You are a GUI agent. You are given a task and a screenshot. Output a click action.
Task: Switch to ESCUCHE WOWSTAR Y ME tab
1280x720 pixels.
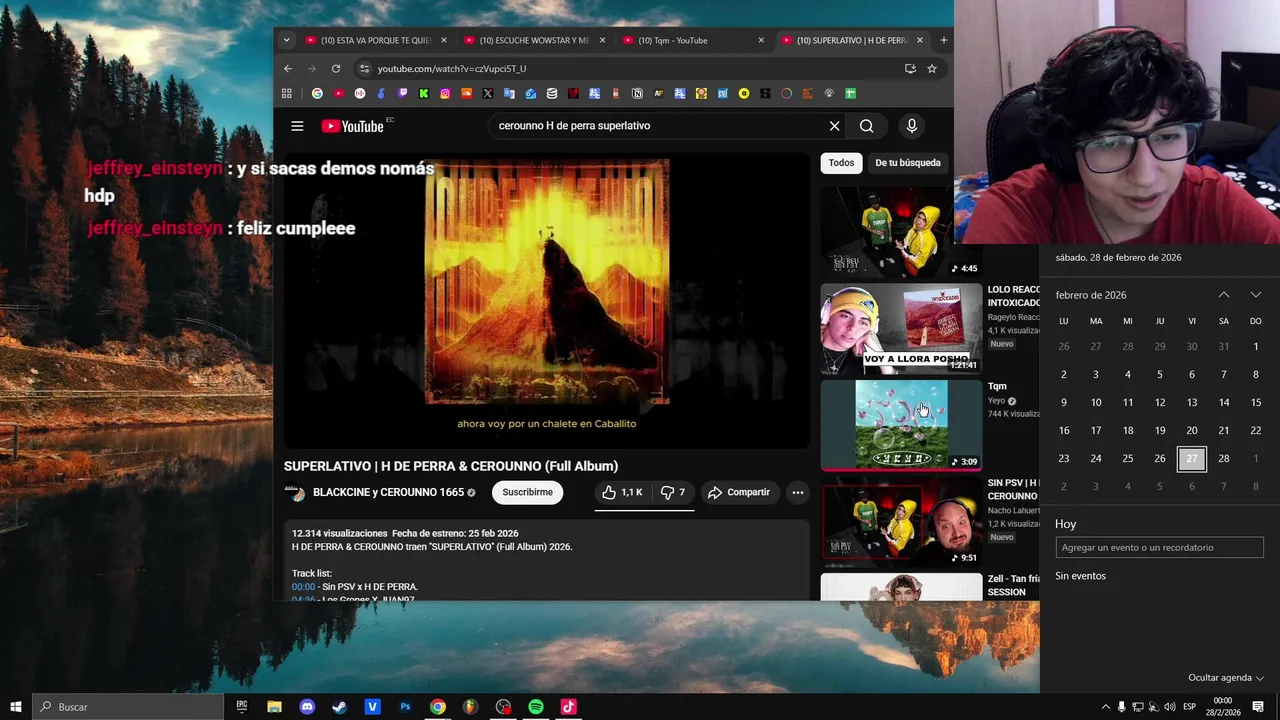tap(533, 41)
